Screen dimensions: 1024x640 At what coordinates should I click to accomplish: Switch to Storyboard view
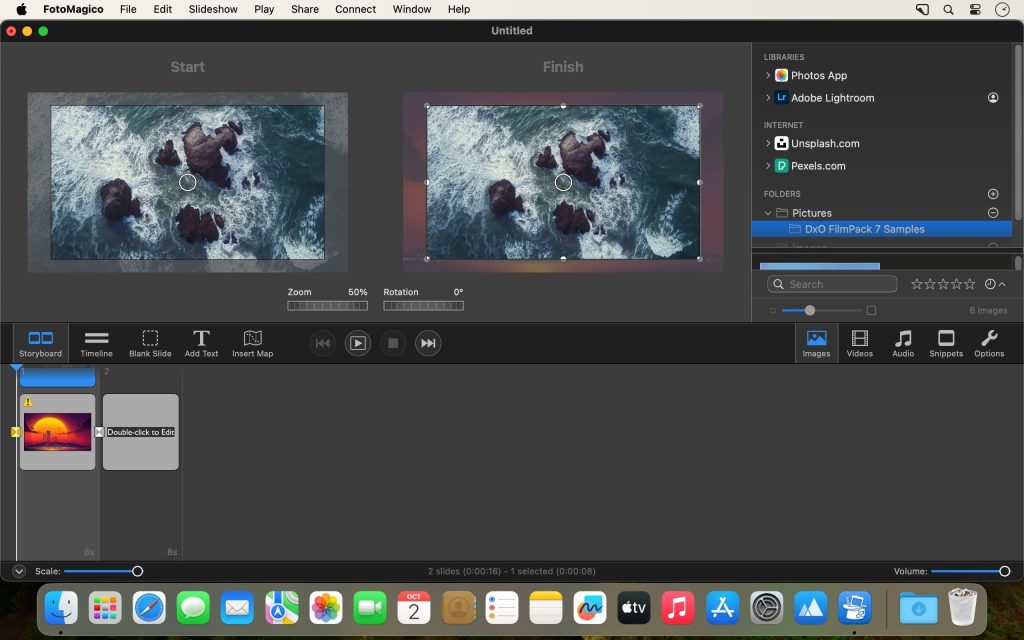coord(40,343)
